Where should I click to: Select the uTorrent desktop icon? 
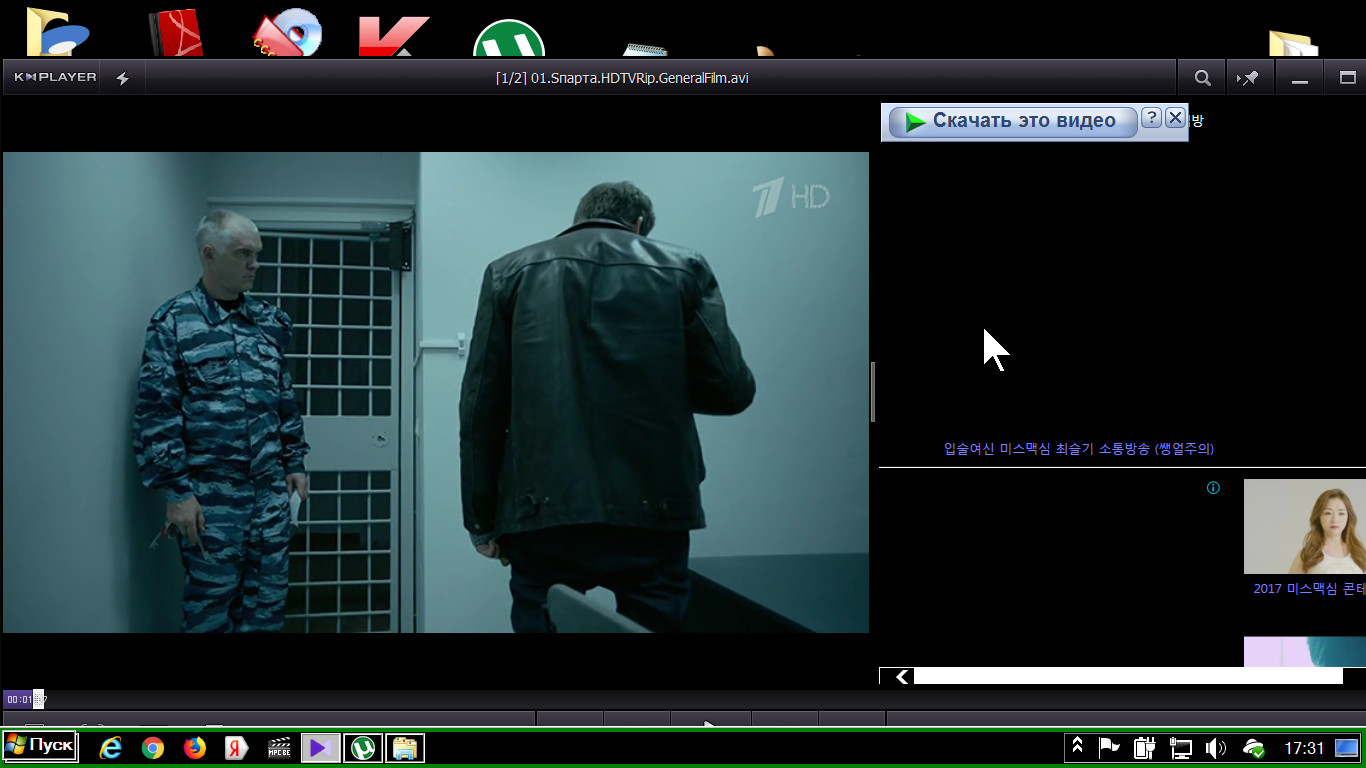coord(509,38)
